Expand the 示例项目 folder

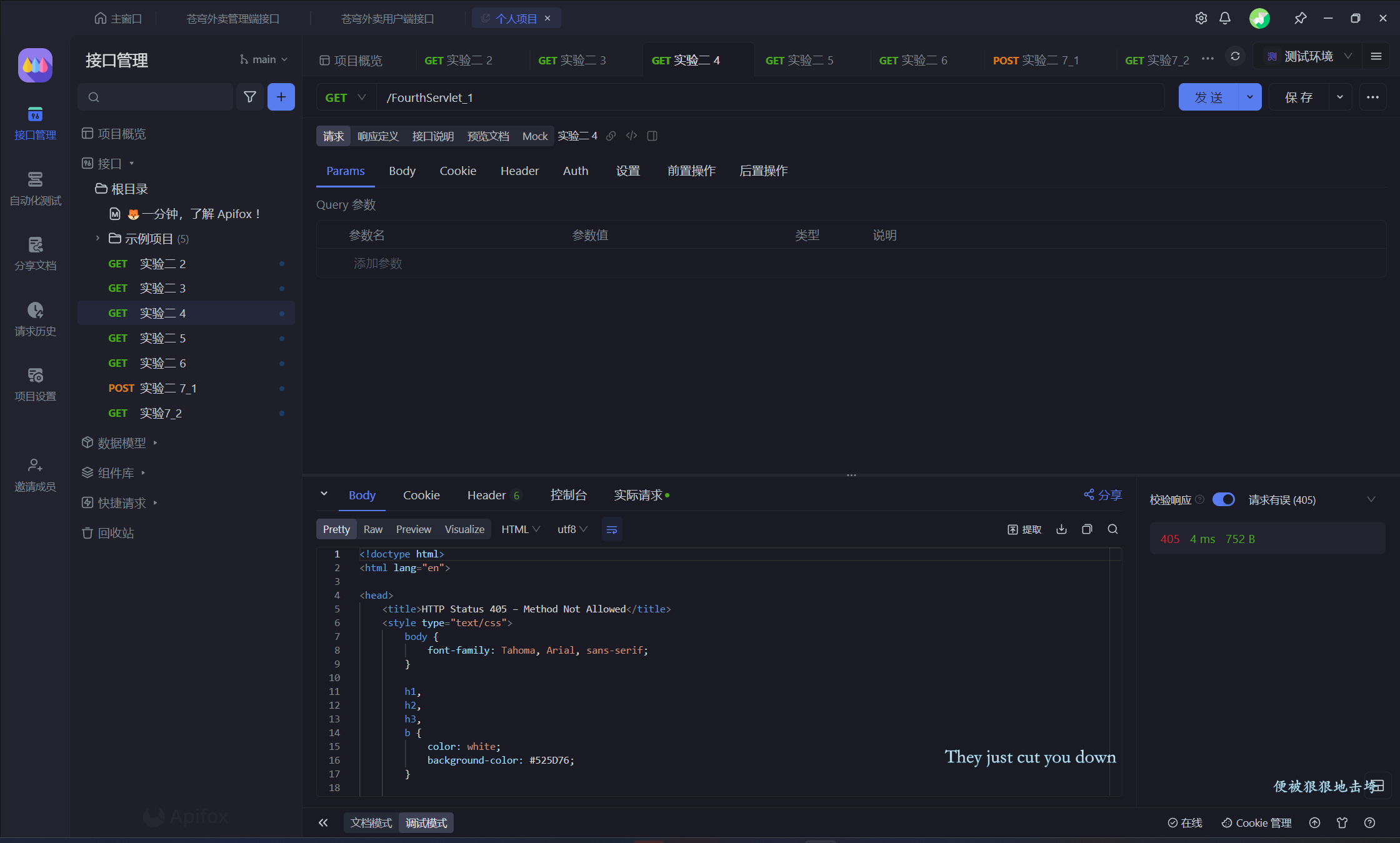[x=97, y=238]
